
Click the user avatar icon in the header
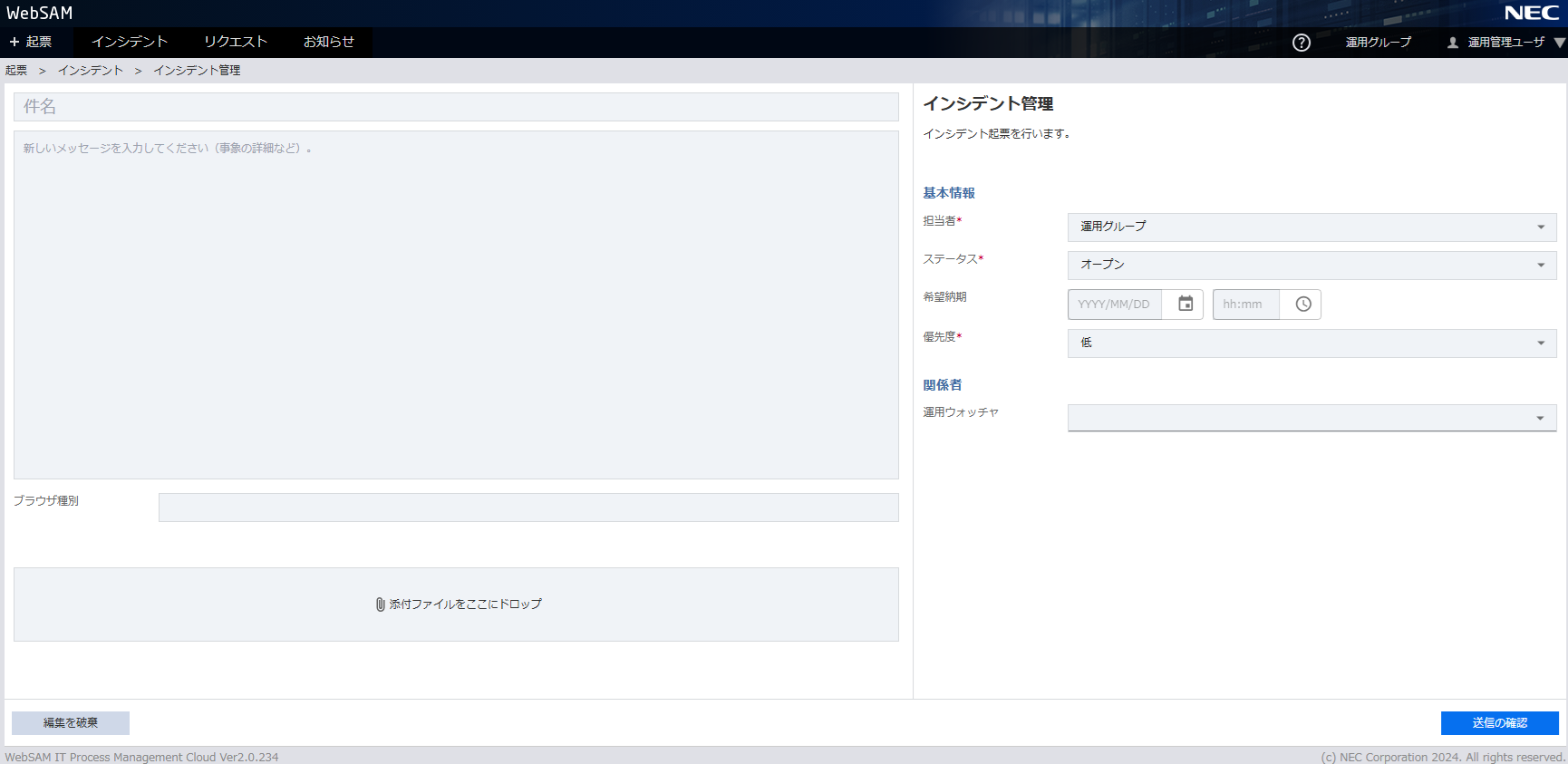coord(1453,43)
